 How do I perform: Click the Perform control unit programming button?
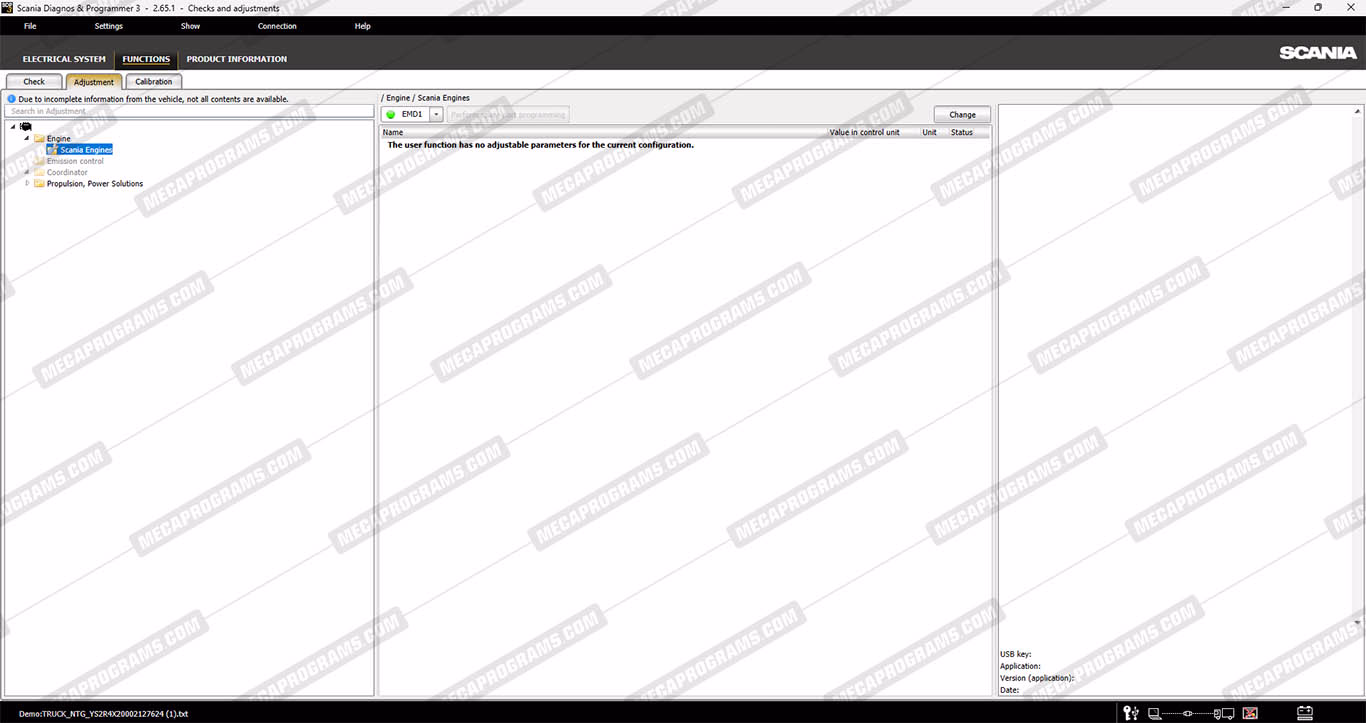[x=508, y=115]
